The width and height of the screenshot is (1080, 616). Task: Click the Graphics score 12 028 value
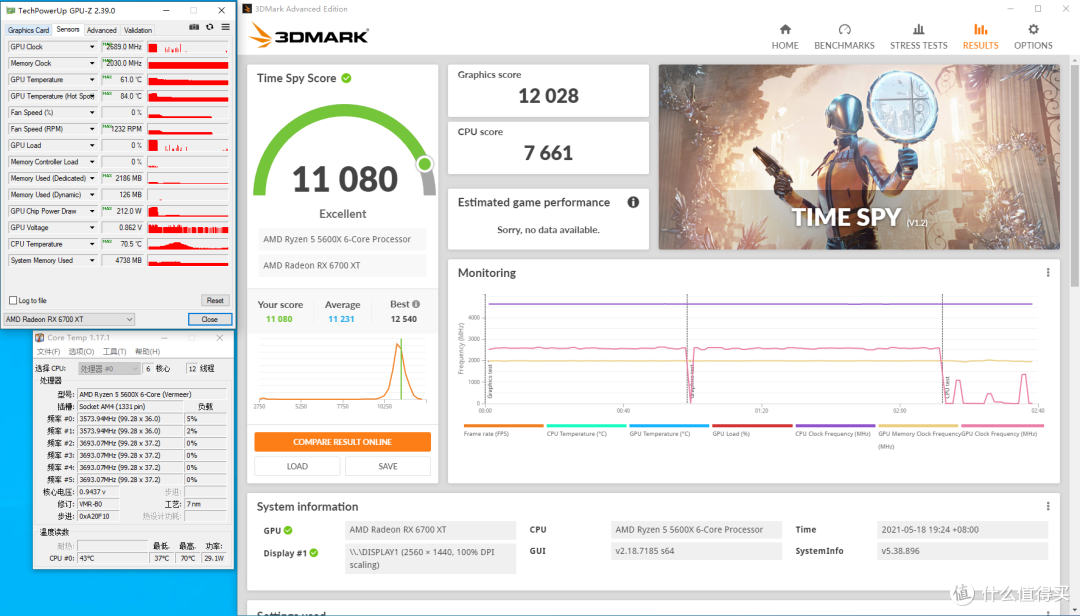pos(548,96)
